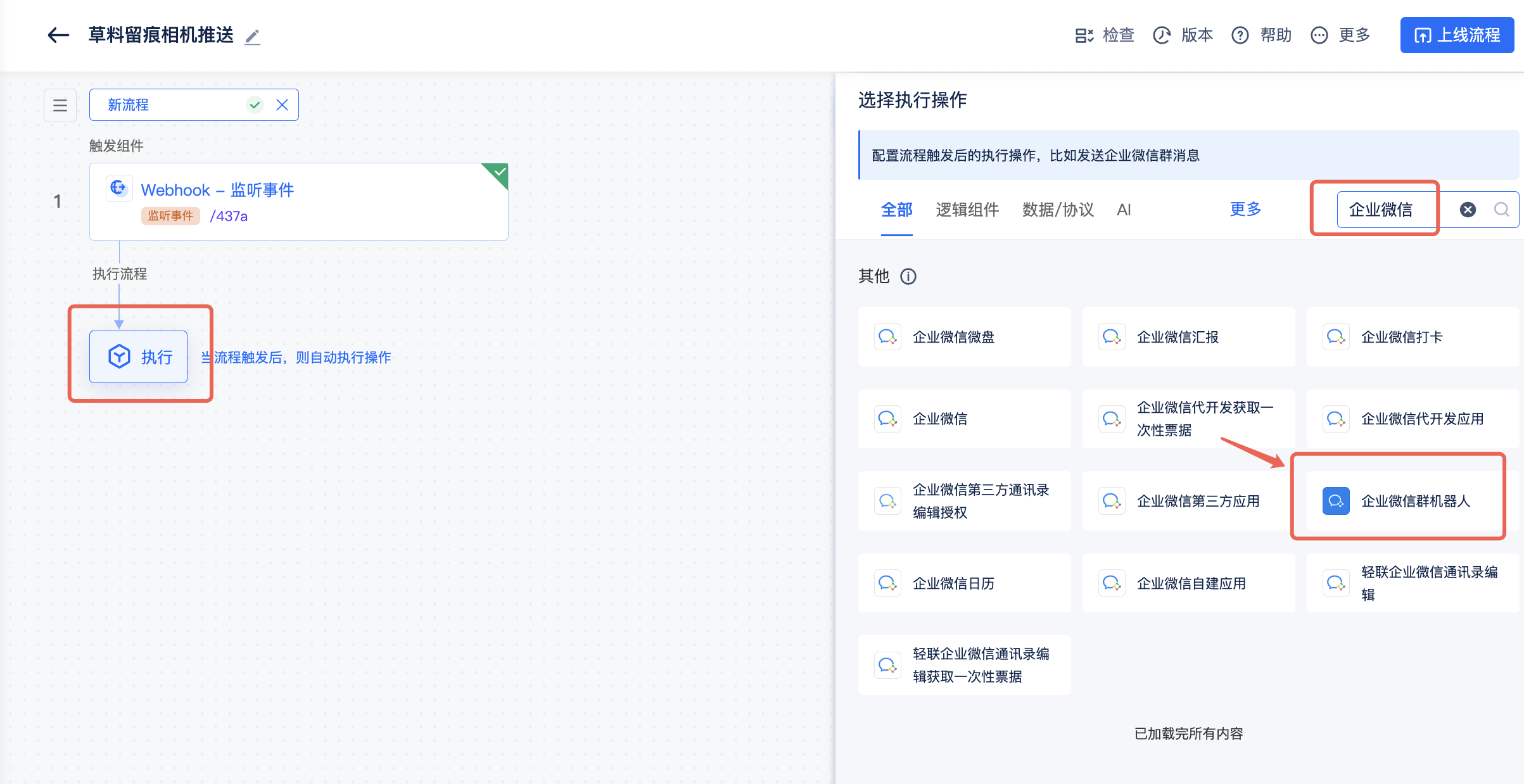Edit the flow title with the pencil icon
1524x784 pixels.
tap(252, 37)
